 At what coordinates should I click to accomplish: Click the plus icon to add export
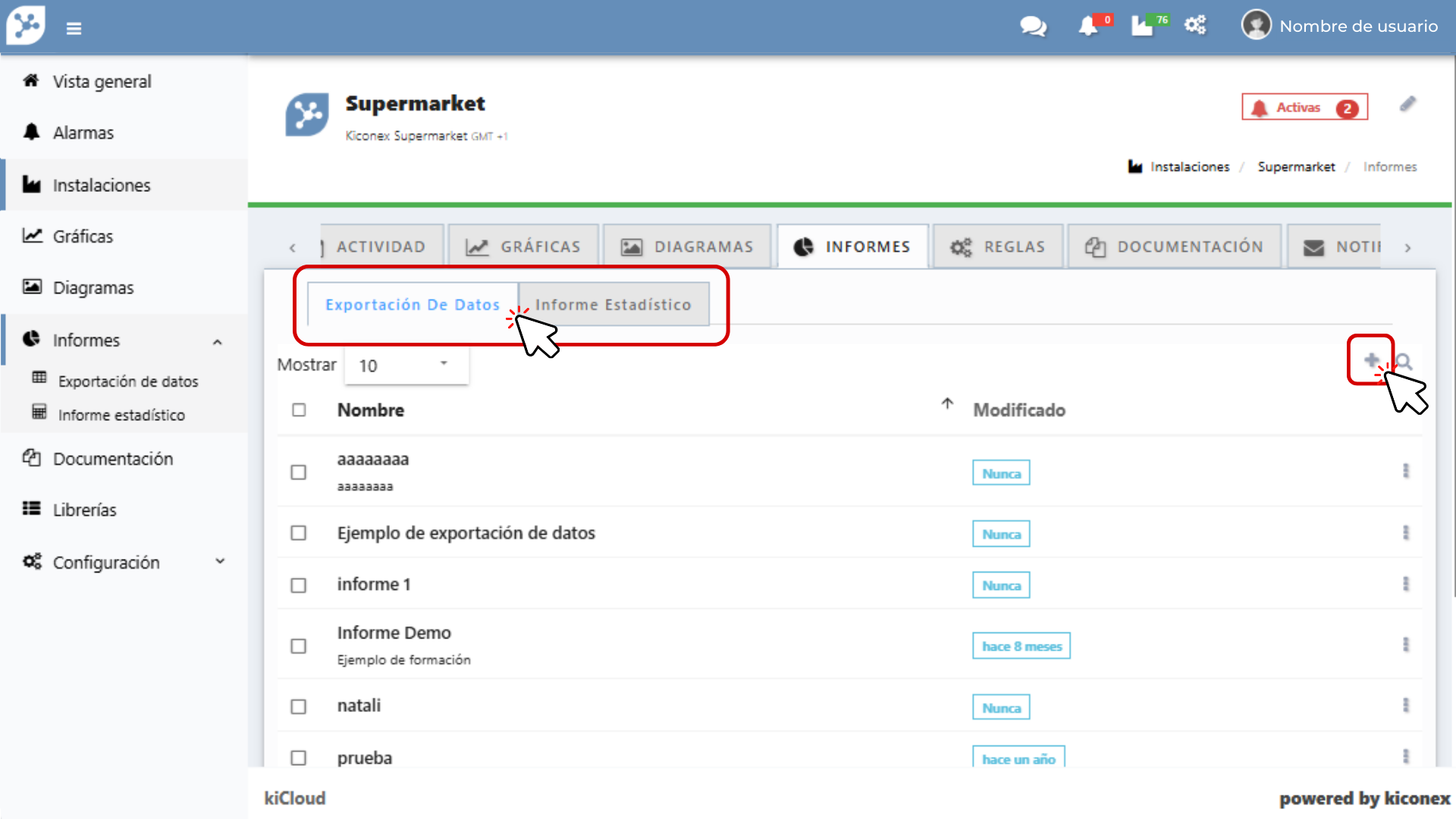[1371, 360]
